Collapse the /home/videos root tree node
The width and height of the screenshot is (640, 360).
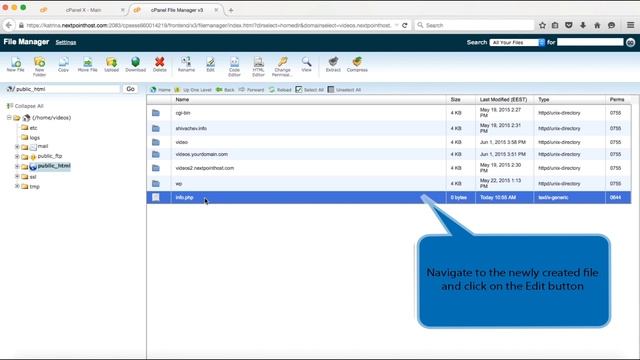(x=9, y=118)
